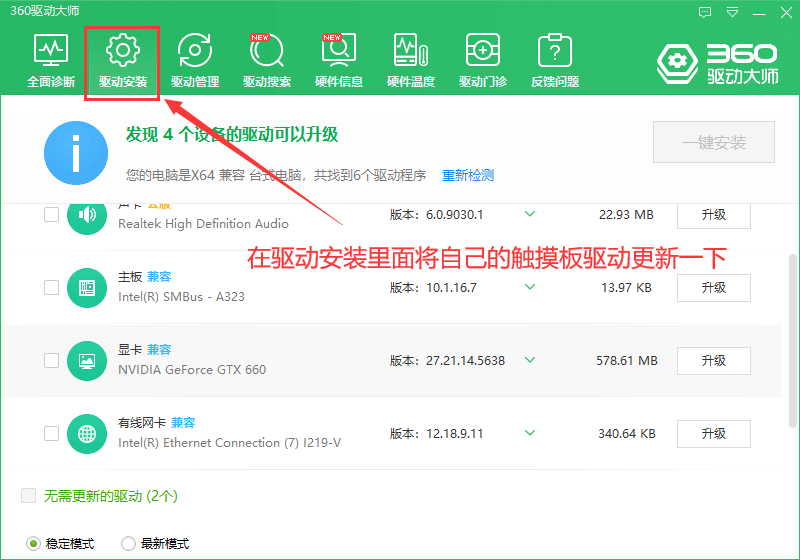800x560 pixels.
Task: Click the Intel(R) SMBus - A323 text
Action: [181, 296]
